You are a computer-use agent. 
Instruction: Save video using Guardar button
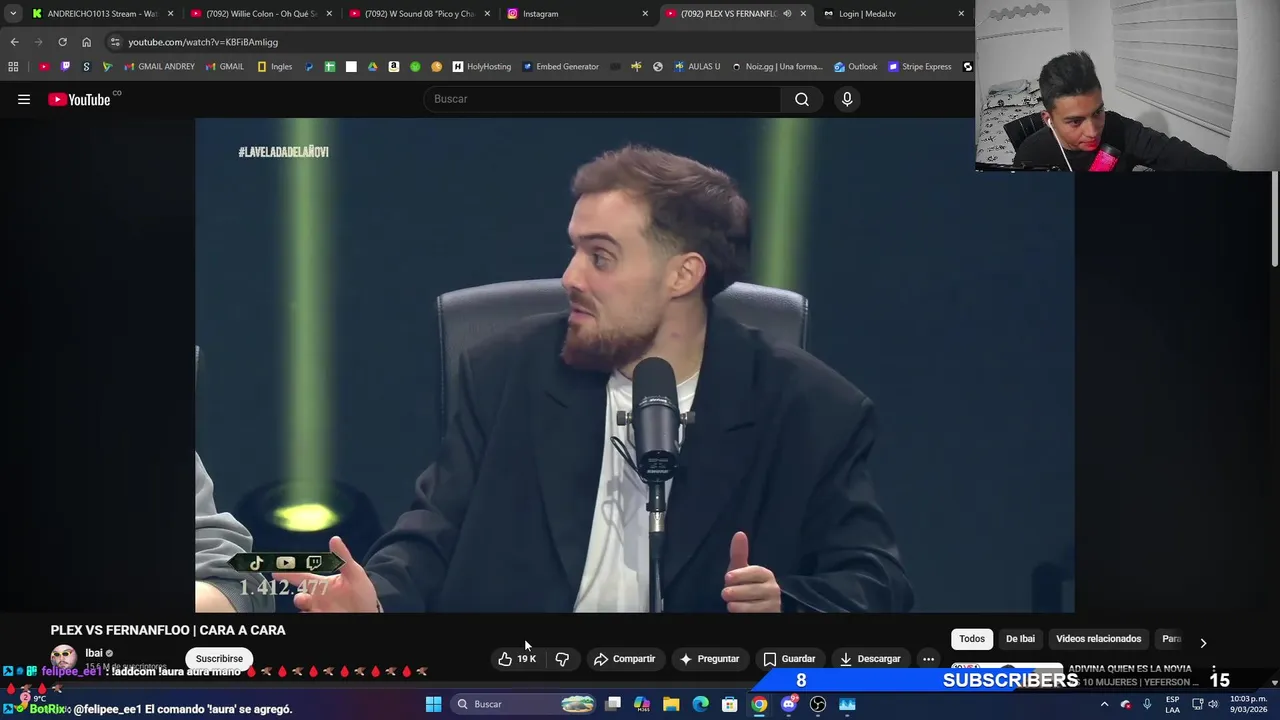pyautogui.click(x=789, y=659)
